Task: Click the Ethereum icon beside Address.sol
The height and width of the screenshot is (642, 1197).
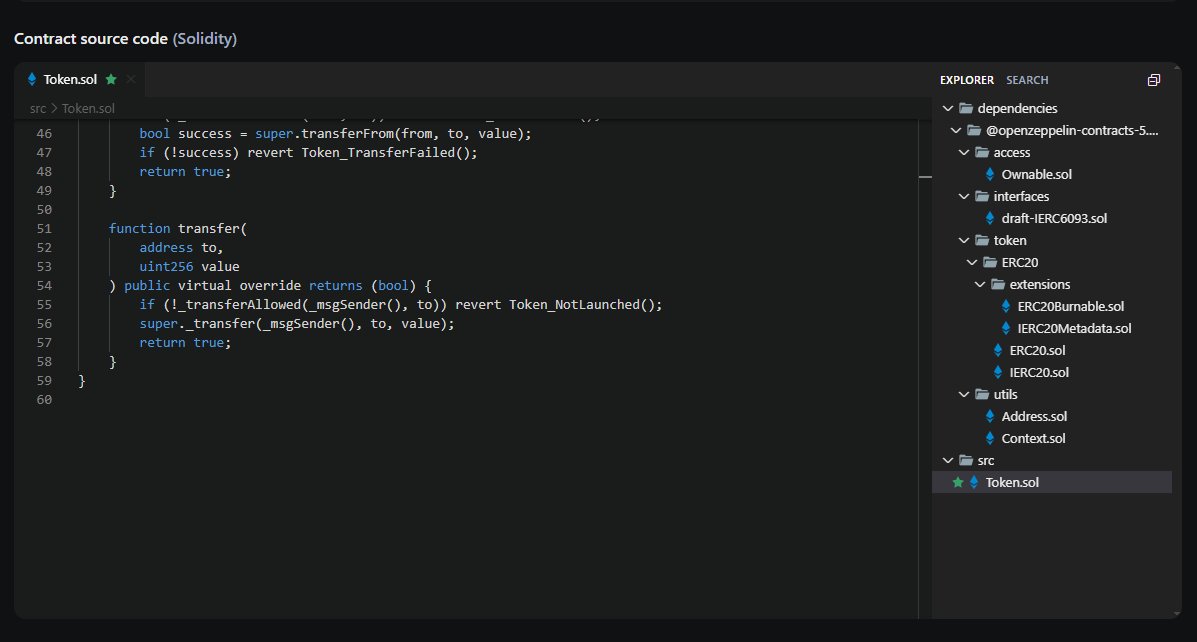Action: (x=990, y=417)
